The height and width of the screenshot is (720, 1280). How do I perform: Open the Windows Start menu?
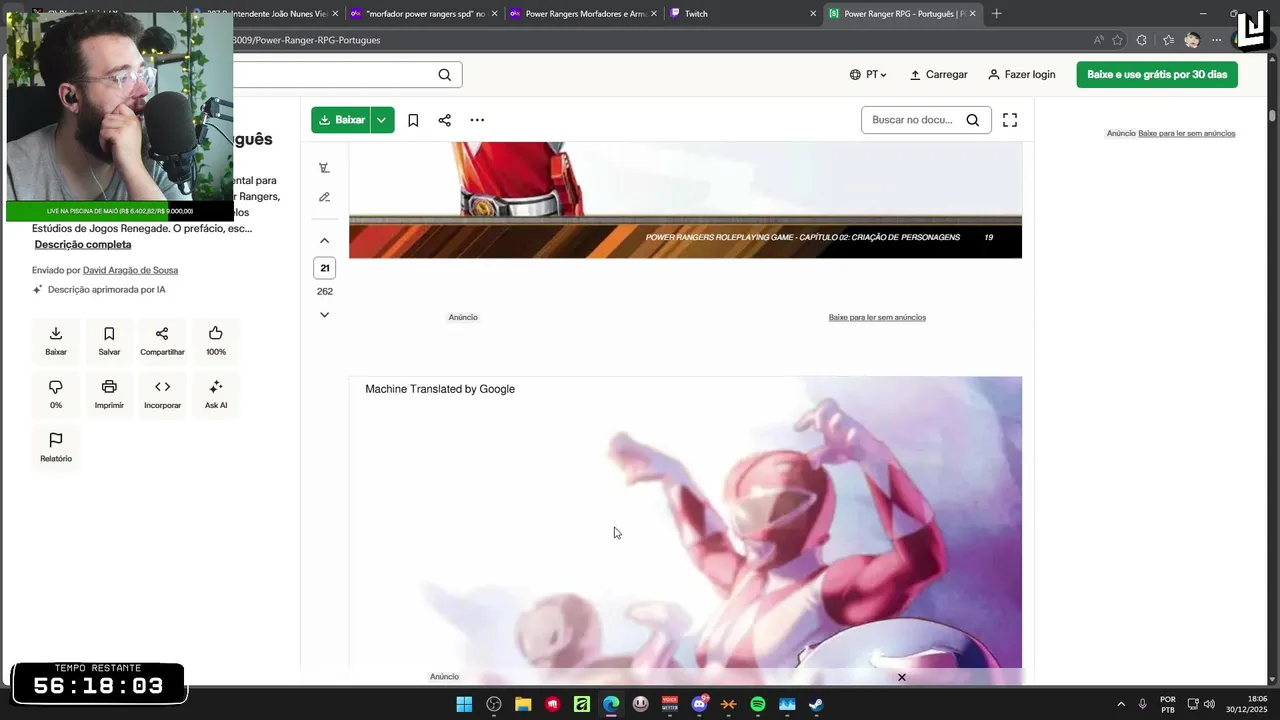[x=464, y=704]
